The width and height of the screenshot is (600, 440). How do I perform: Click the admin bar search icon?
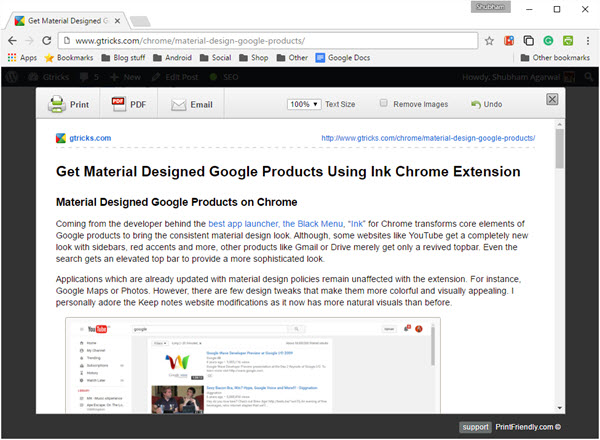(x=589, y=77)
